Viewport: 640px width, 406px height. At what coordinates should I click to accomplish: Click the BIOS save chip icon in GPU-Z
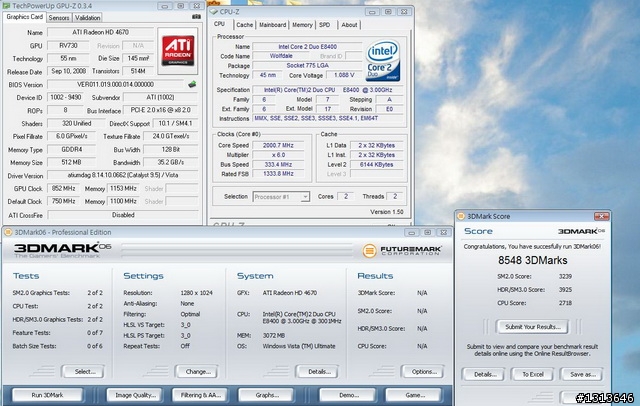[x=192, y=84]
